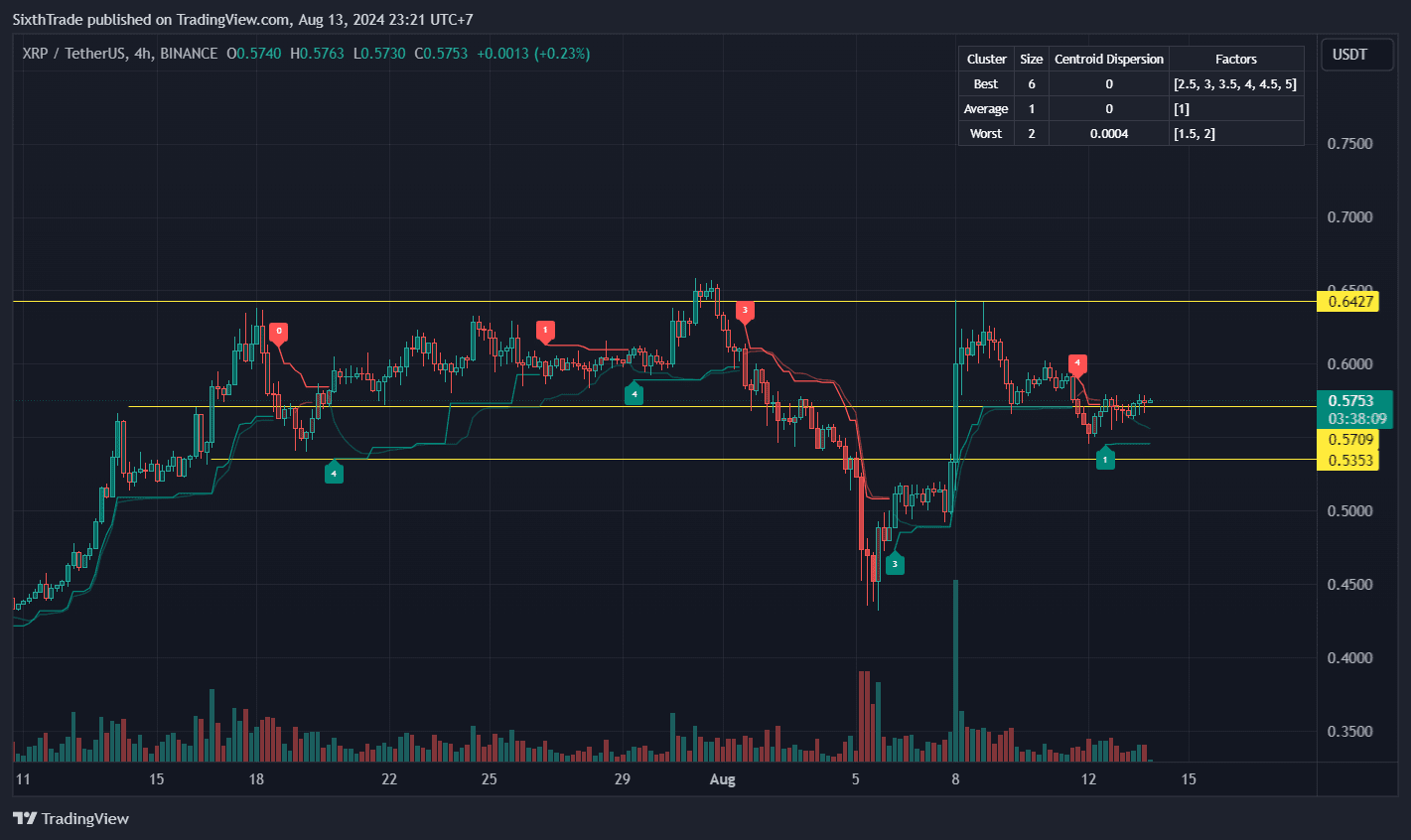Select the 0.5353 yellow price label

[1347, 460]
